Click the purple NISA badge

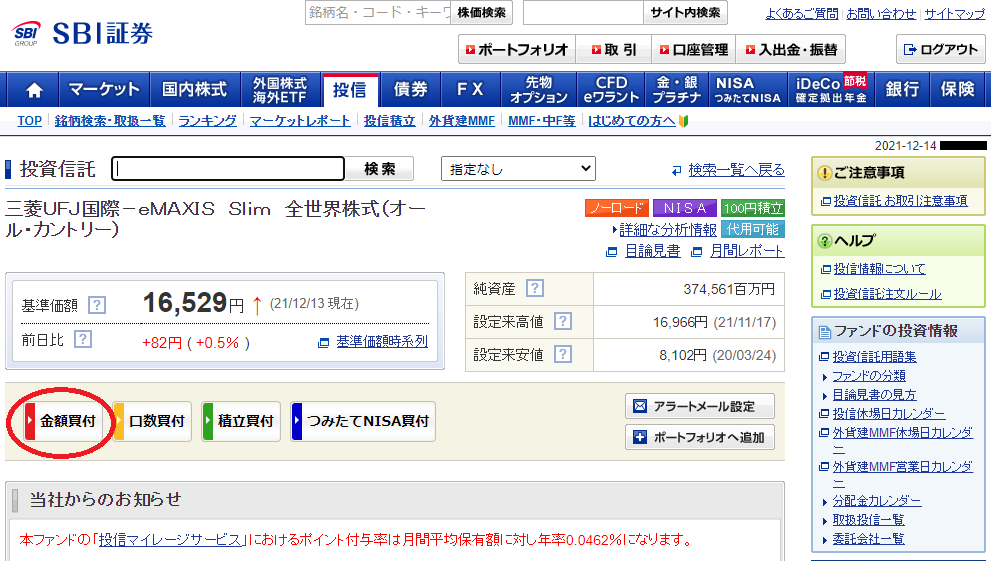684,208
